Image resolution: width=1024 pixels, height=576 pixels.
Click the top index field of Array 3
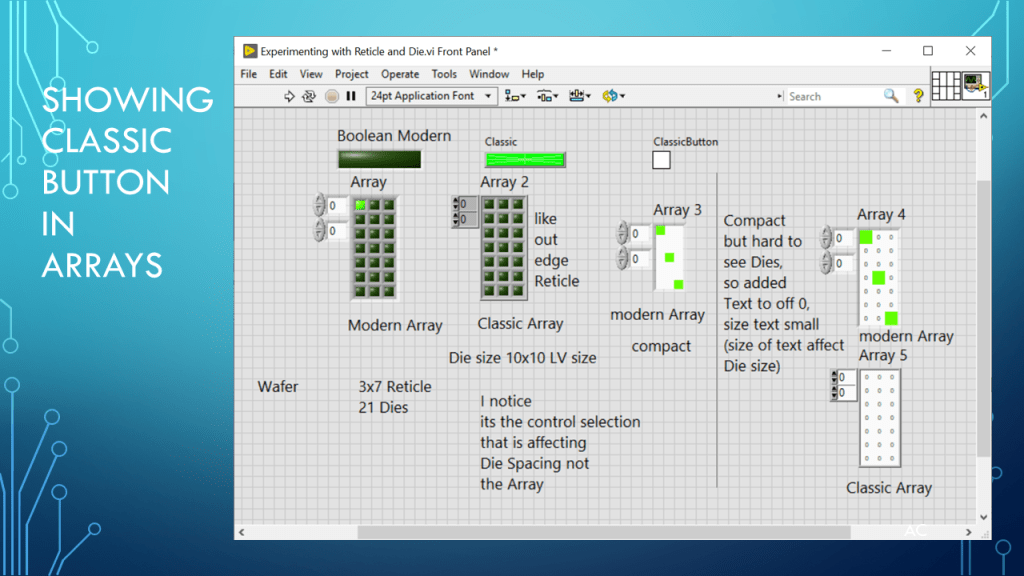pyautogui.click(x=640, y=234)
